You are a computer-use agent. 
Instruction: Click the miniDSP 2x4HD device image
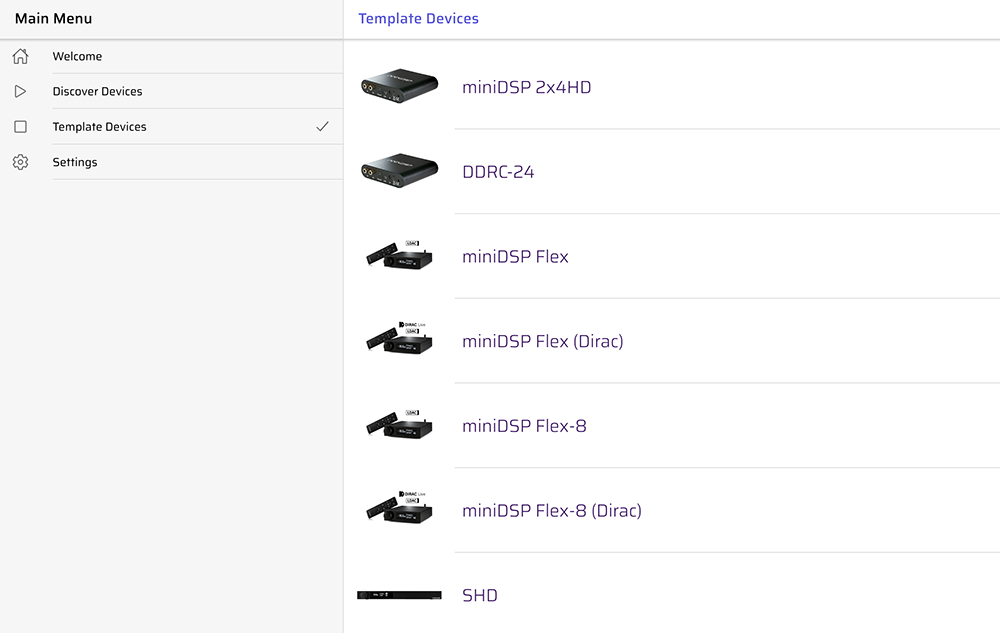399,86
